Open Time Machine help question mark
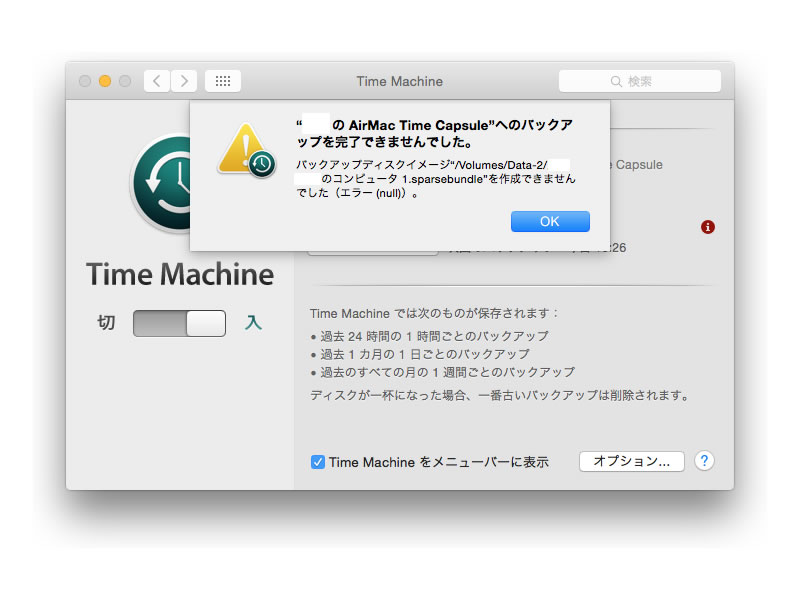This screenshot has height=600, width=800. [x=704, y=461]
